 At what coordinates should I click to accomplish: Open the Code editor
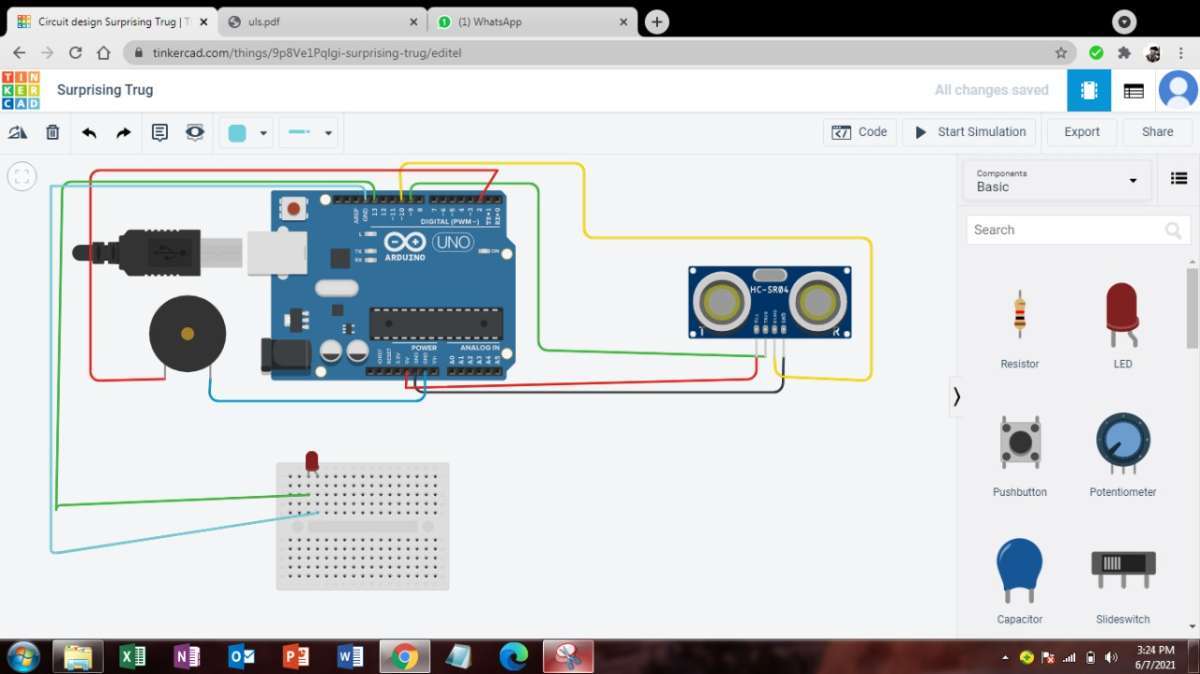point(859,132)
